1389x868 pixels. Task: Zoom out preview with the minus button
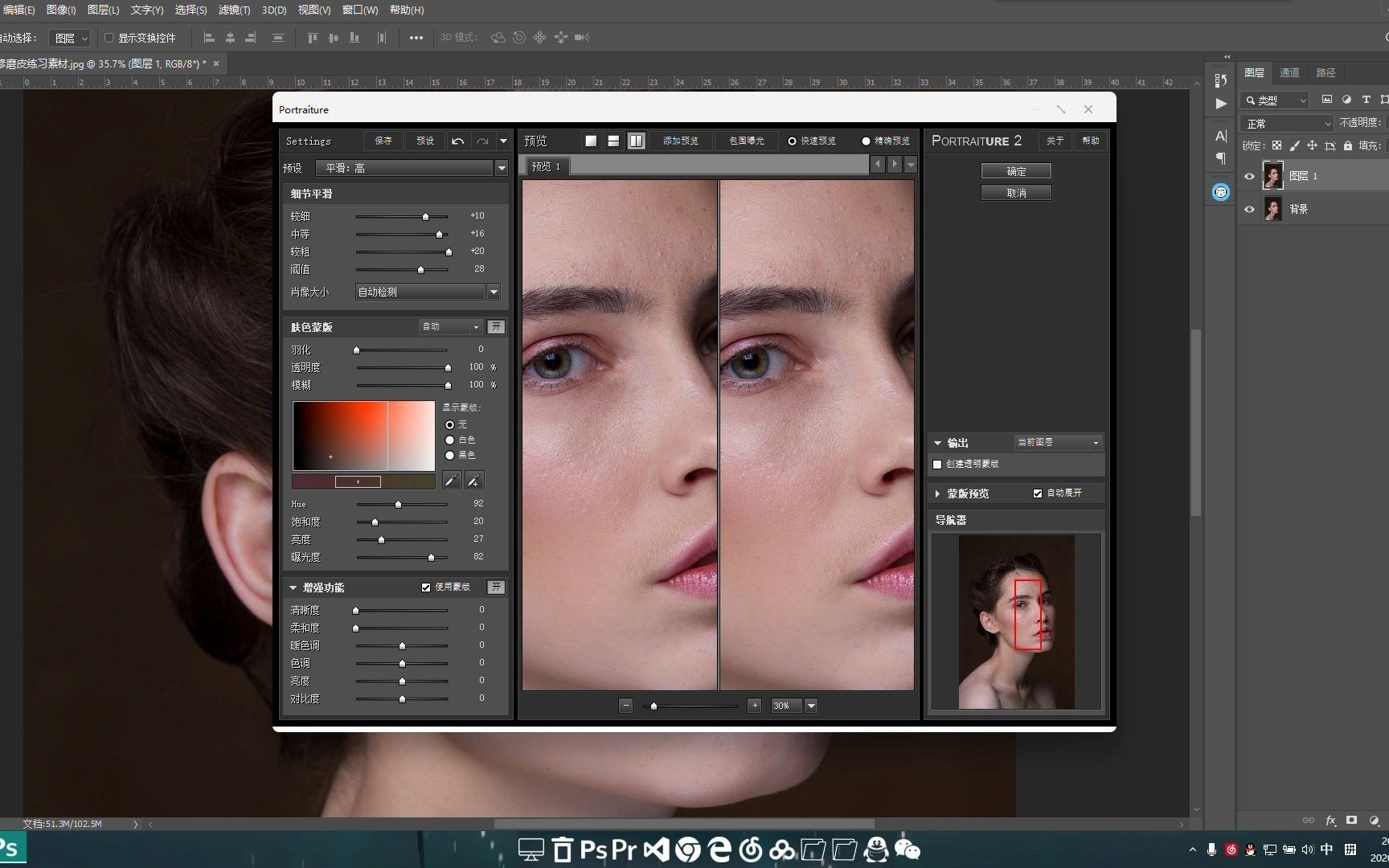[x=625, y=706]
